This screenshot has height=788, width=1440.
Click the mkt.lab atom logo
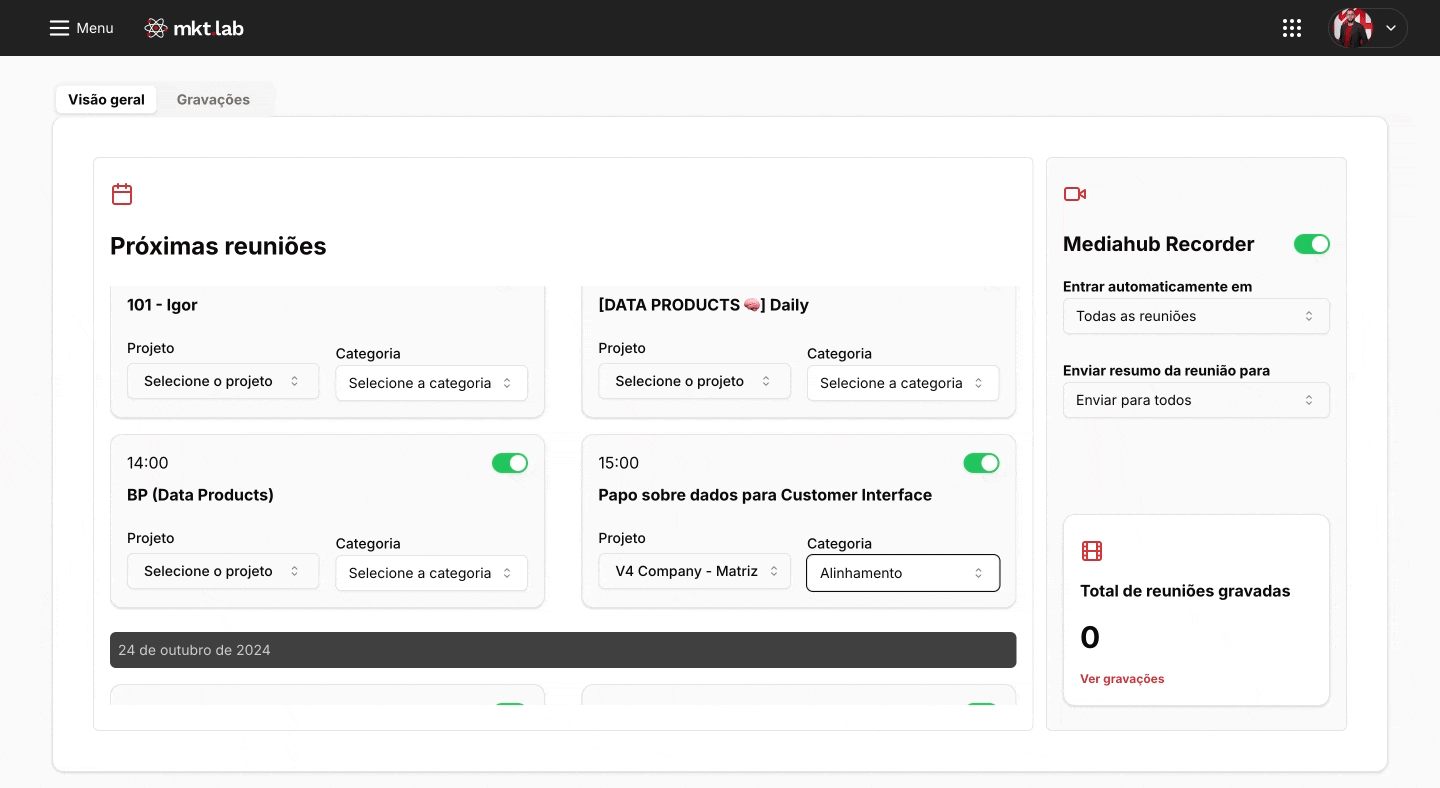[x=156, y=28]
